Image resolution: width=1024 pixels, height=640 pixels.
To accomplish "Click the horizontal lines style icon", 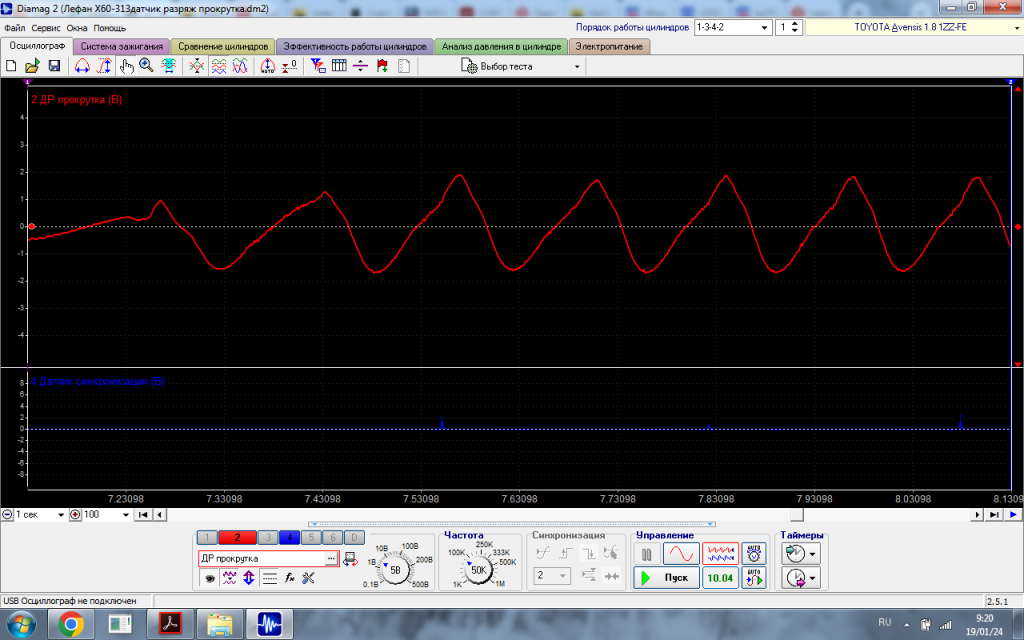I will (269, 578).
